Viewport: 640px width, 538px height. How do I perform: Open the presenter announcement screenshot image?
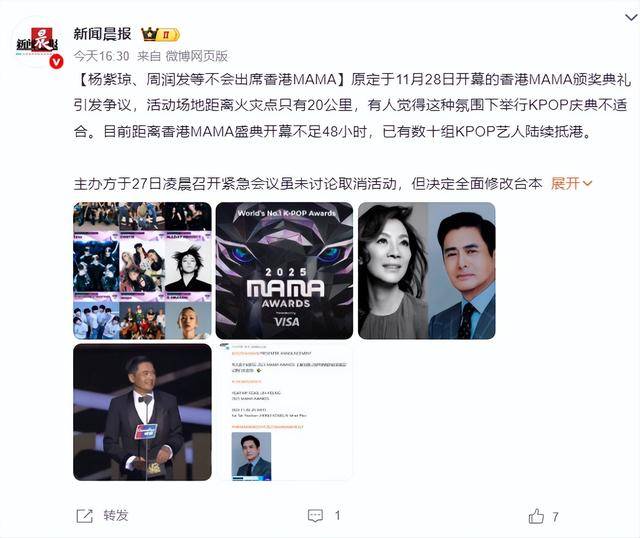coord(284,412)
